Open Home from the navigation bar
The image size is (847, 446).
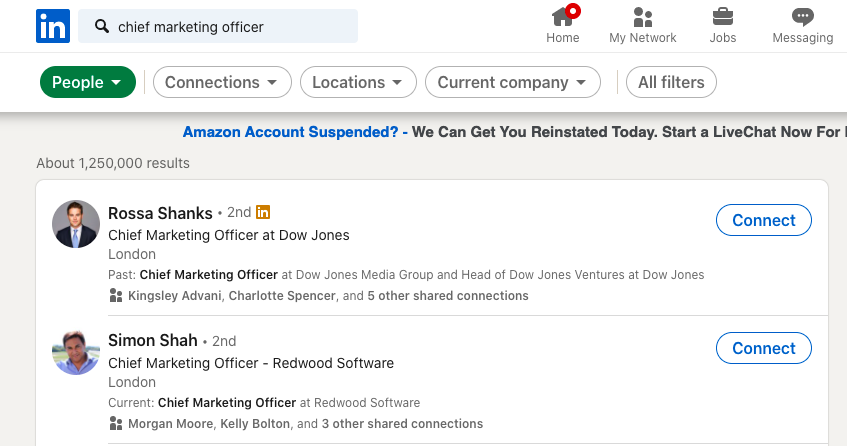(x=563, y=18)
